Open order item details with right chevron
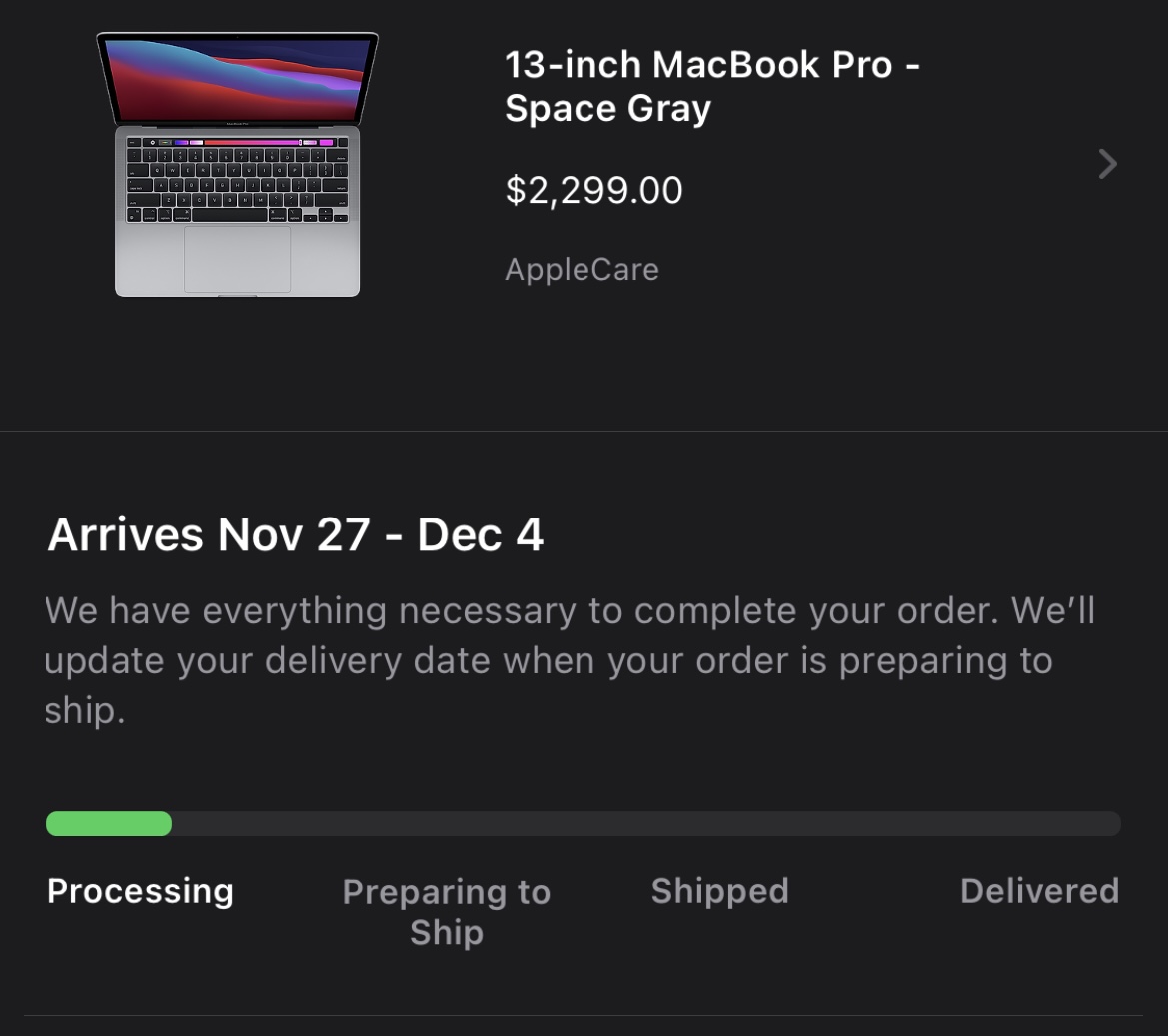Image resolution: width=1168 pixels, height=1036 pixels. [x=1106, y=164]
